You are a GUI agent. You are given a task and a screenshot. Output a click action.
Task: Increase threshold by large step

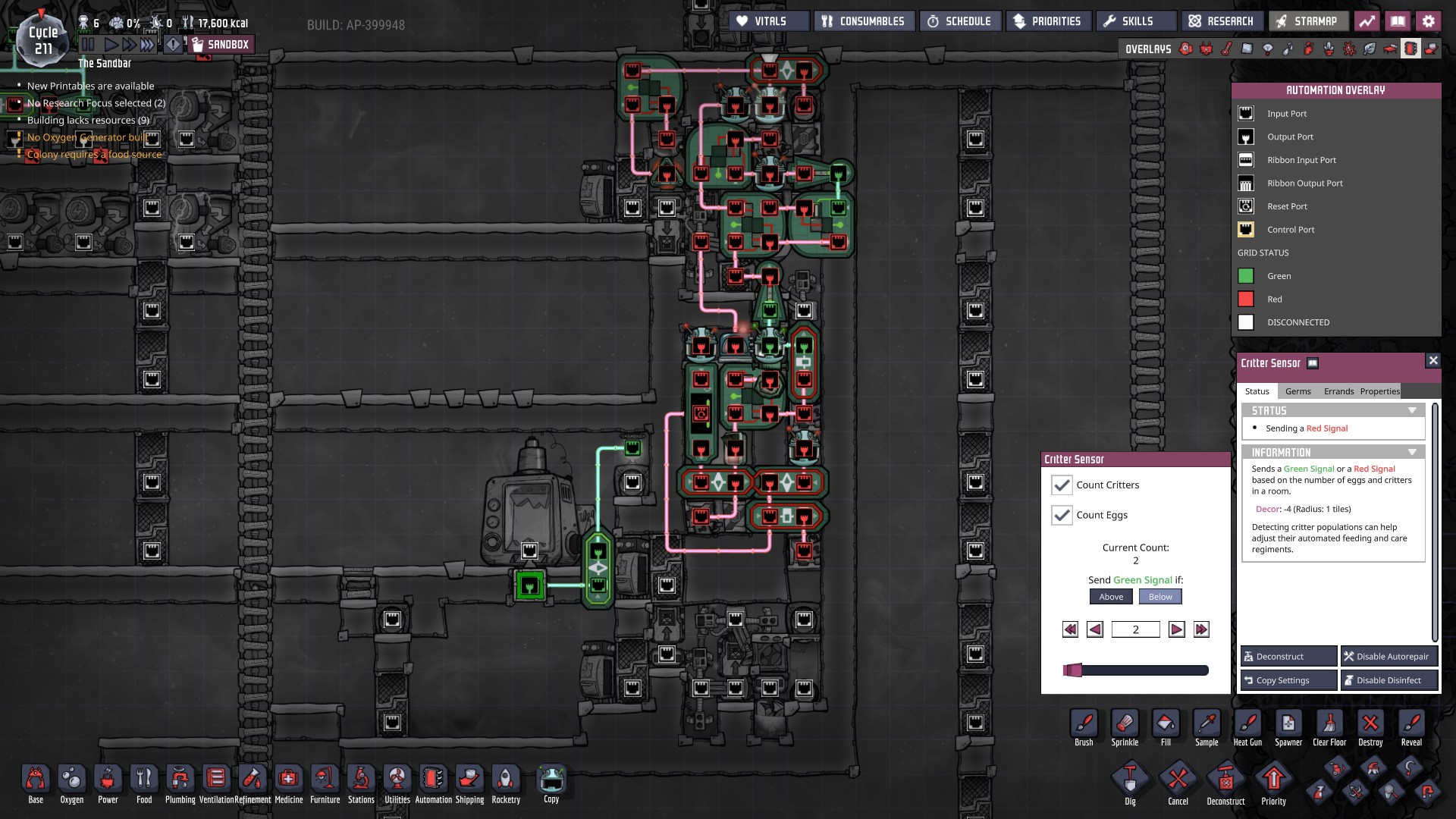1201,629
